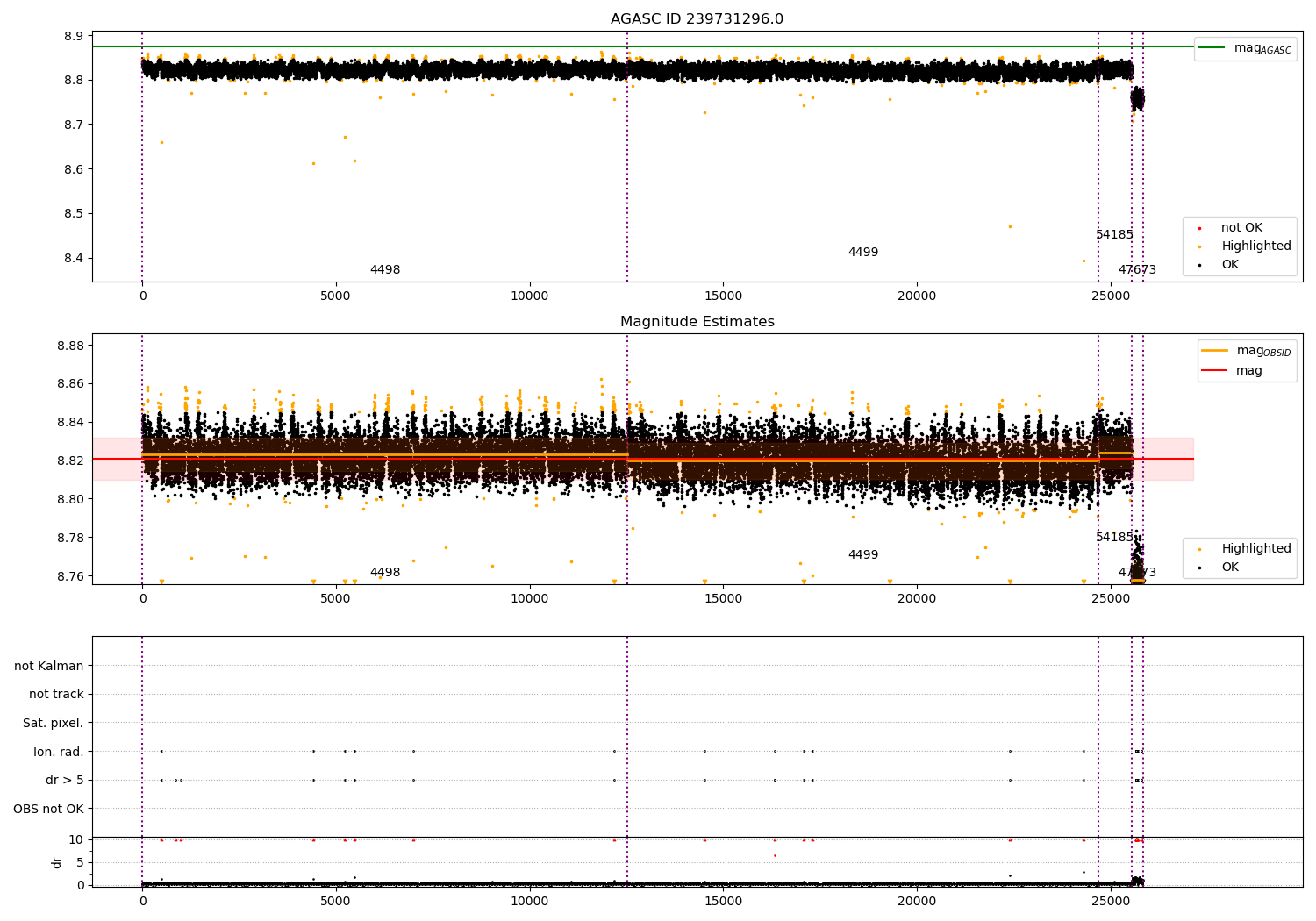This screenshot has width=1316, height=921.
Task: Select the 'not OK' legend entry in top plot
Action: (x=1241, y=228)
